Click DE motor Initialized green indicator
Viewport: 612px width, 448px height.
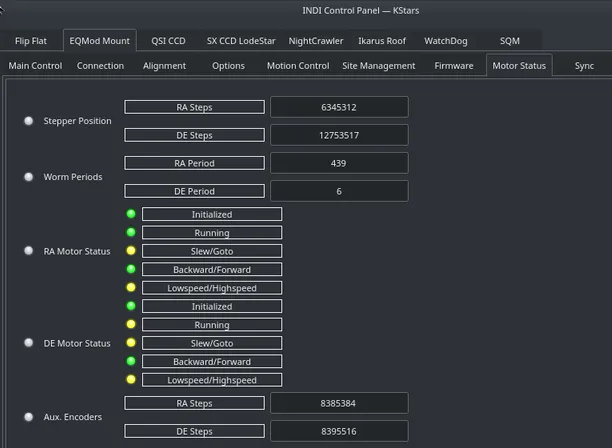131,306
